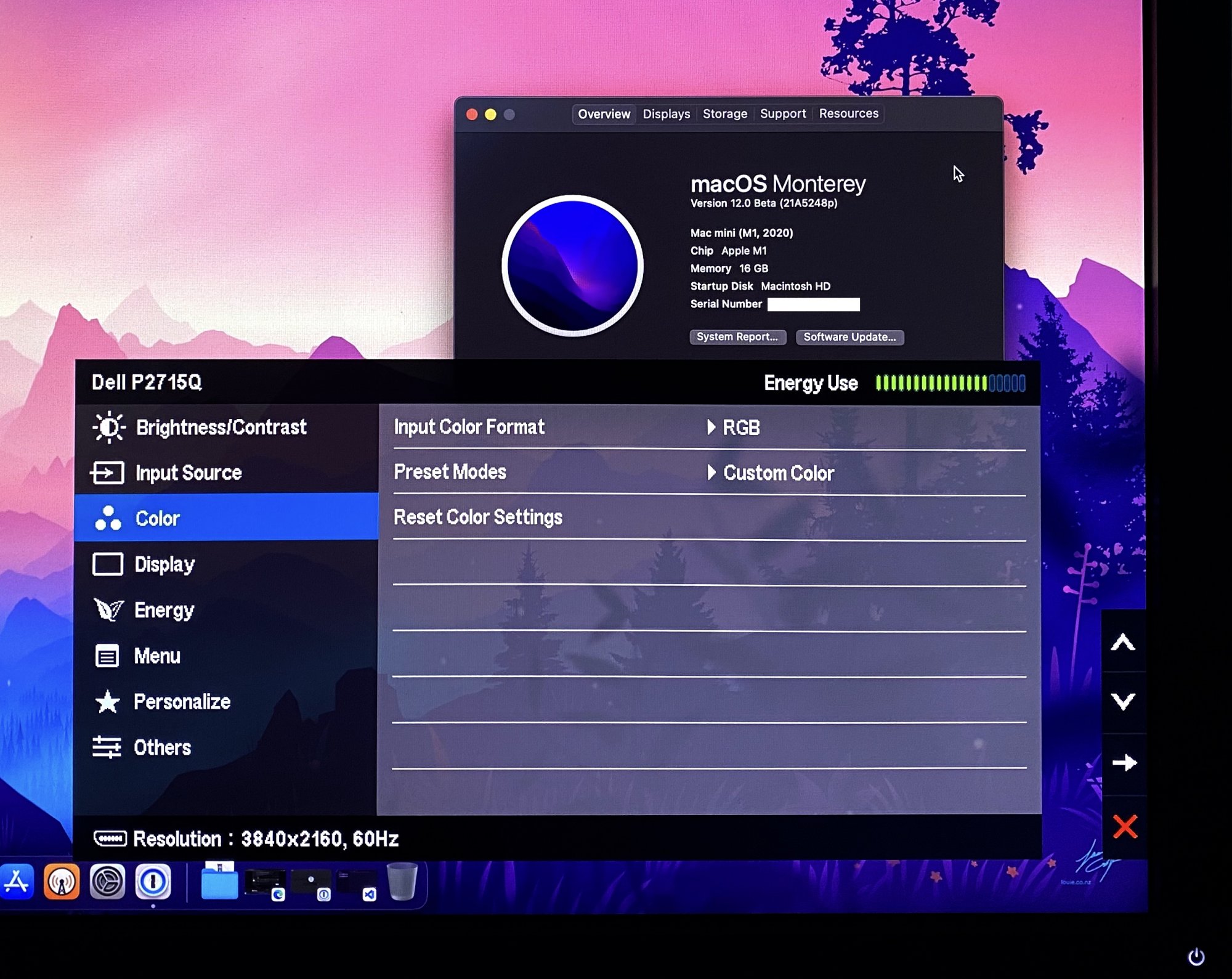Screen dimensions: 1232x979
Task: Click the System Report button
Action: (737, 337)
